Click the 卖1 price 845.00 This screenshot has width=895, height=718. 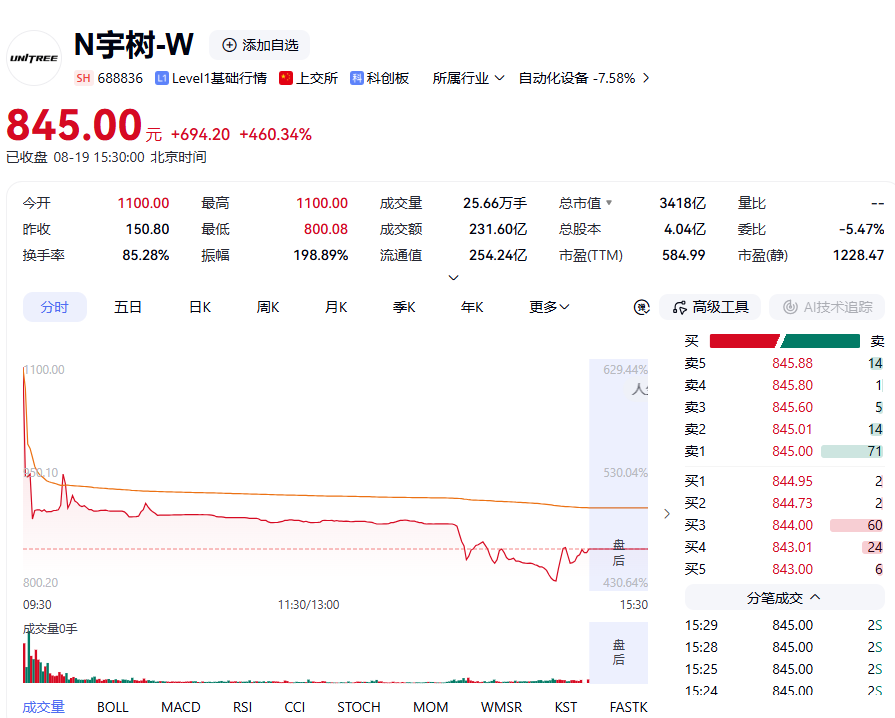792,451
